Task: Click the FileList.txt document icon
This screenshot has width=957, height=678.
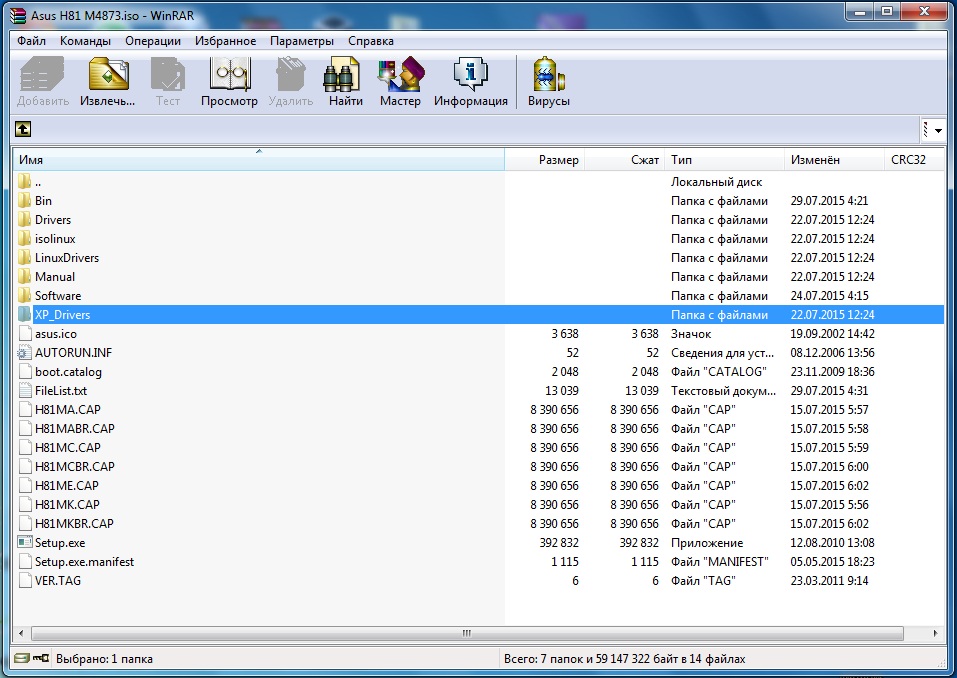Action: pos(25,390)
